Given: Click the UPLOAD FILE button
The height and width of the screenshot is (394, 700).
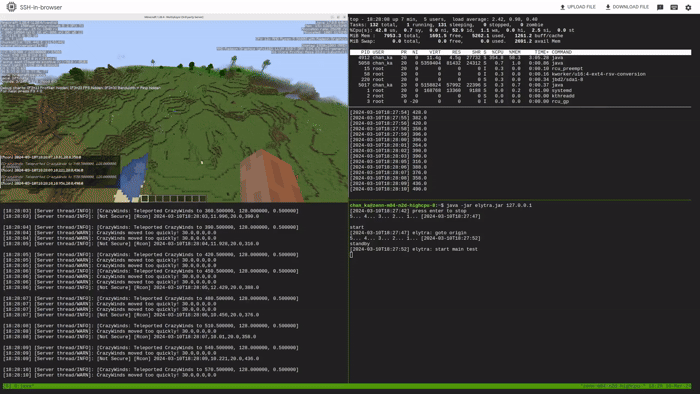Looking at the screenshot, I should tap(578, 7).
